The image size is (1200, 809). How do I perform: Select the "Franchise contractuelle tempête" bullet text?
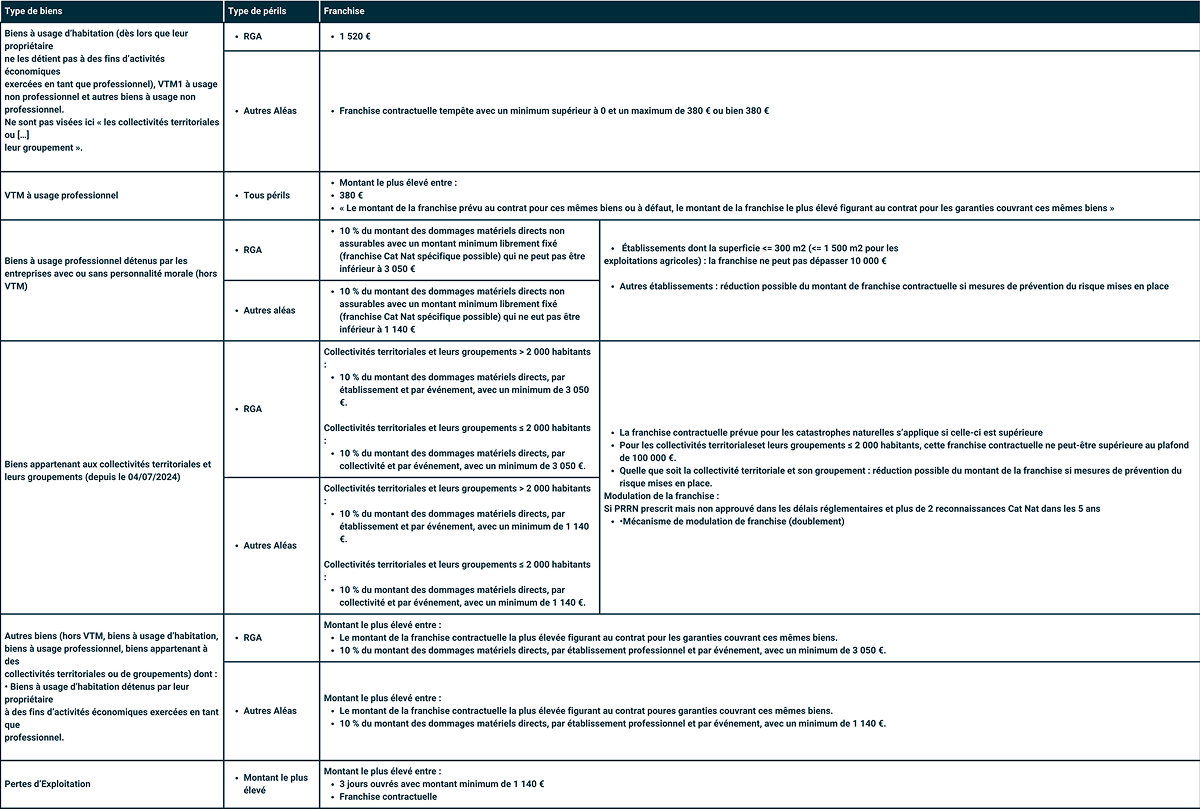(554, 110)
